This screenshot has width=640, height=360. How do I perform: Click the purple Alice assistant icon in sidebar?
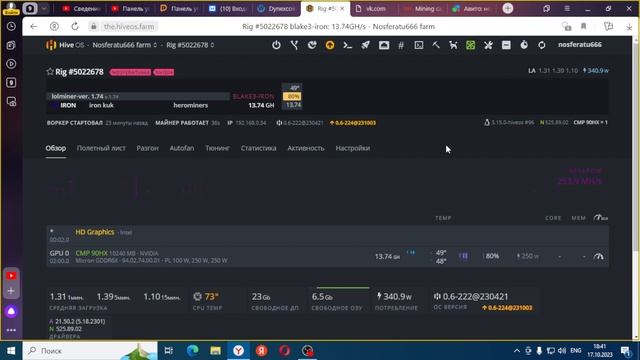(11, 311)
